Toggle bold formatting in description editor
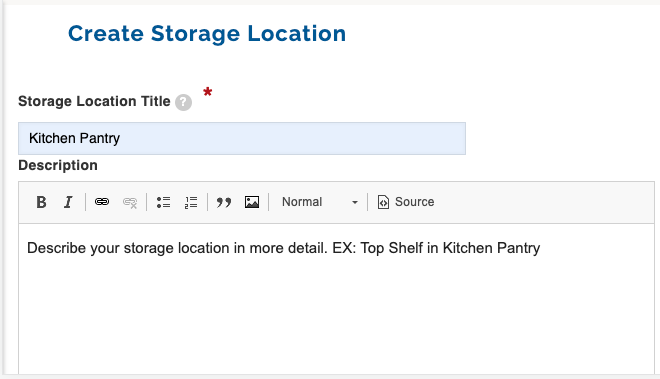Screen dimensions: 660x379 tap(41, 202)
